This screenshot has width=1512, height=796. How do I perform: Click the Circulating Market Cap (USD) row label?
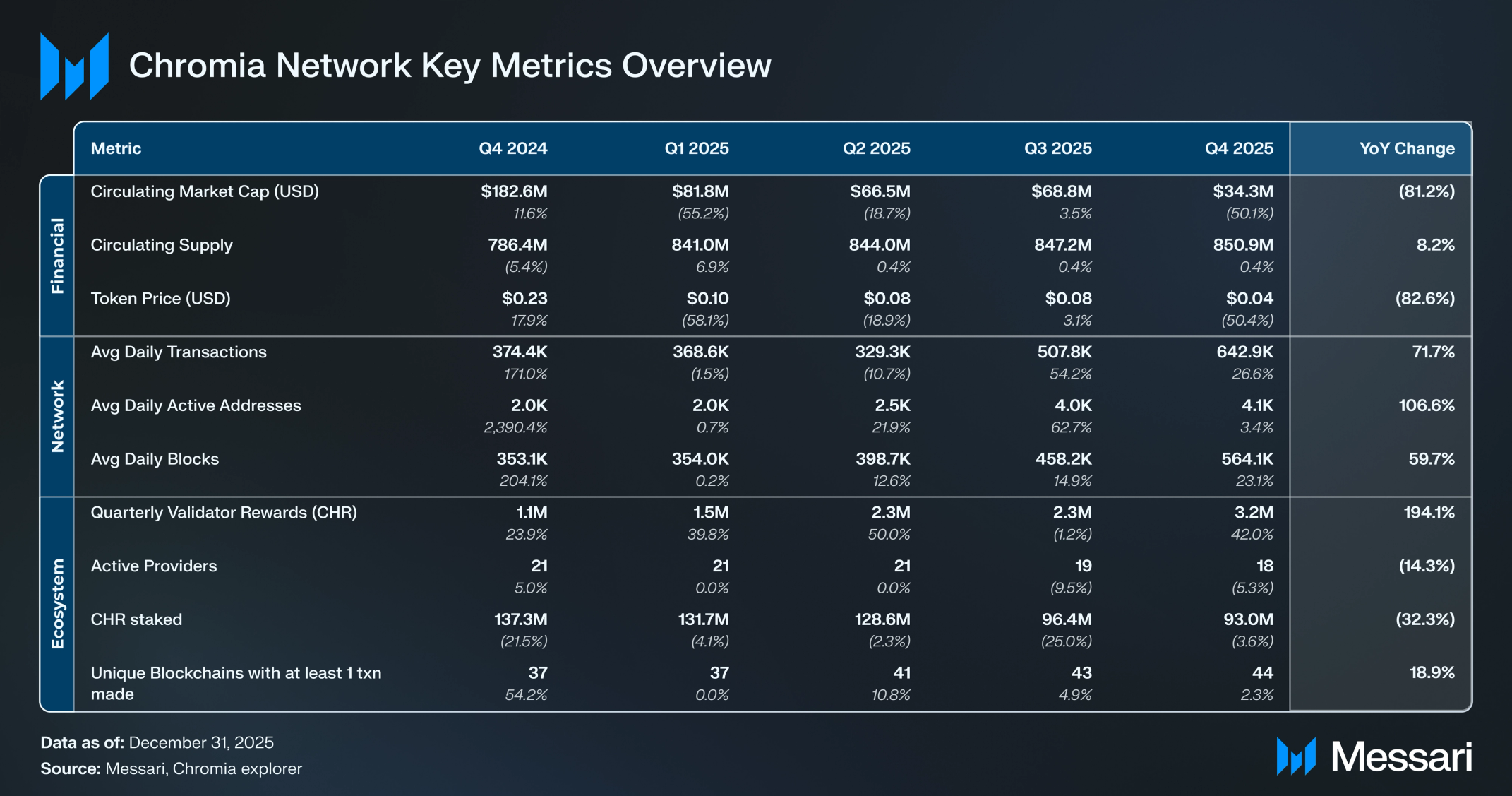click(x=205, y=191)
